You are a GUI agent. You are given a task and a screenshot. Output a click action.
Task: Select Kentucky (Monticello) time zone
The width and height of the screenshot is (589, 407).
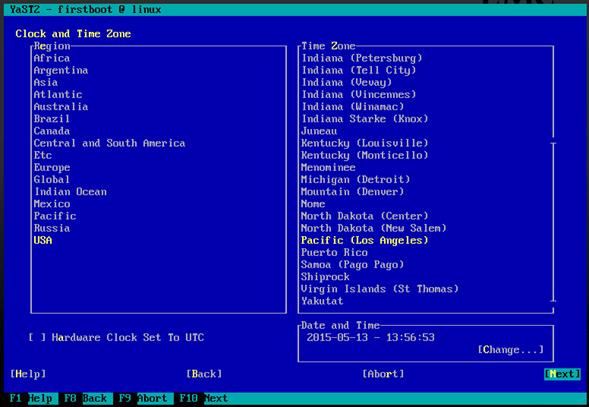365,155
